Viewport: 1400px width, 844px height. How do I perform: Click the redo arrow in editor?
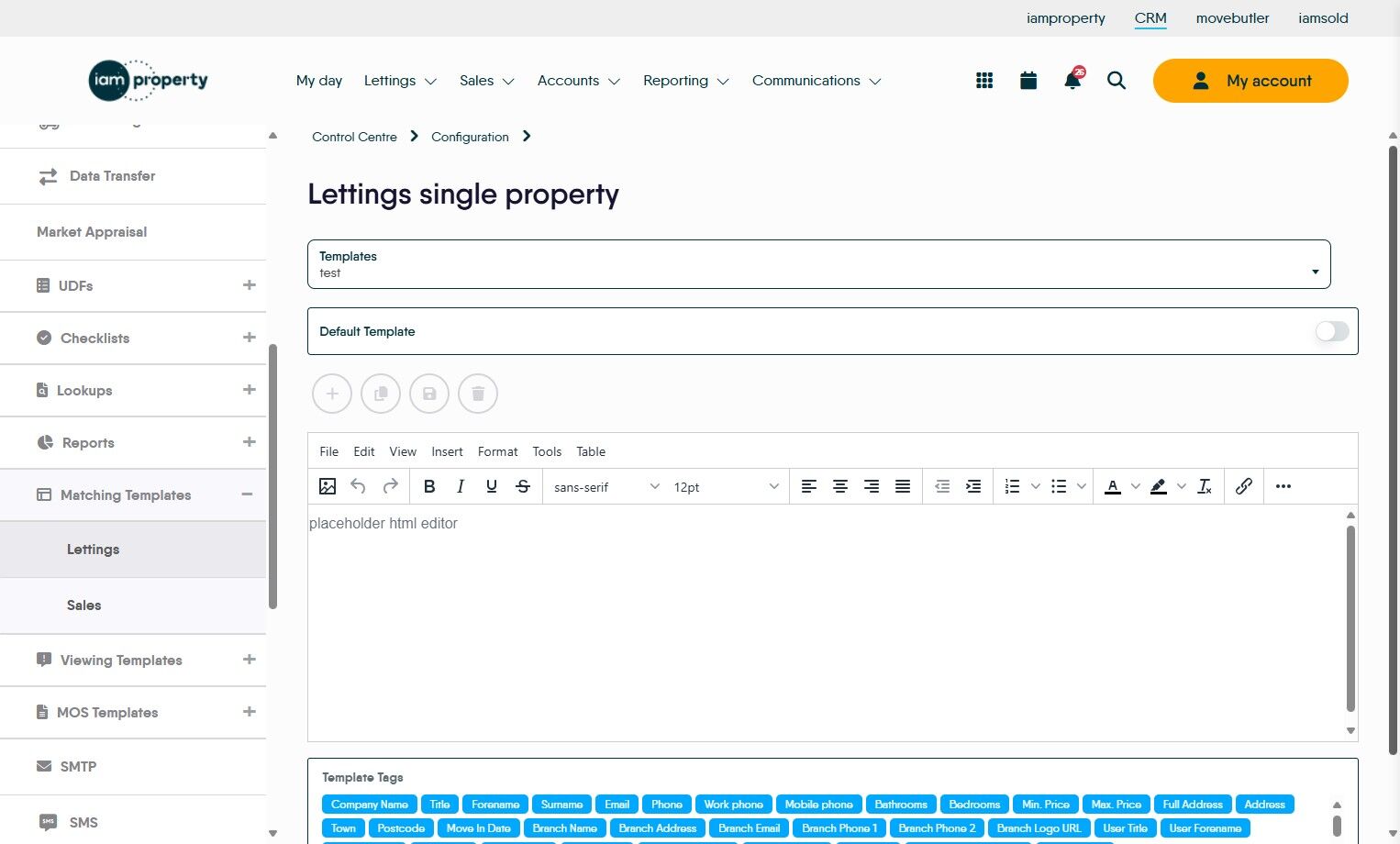390,486
